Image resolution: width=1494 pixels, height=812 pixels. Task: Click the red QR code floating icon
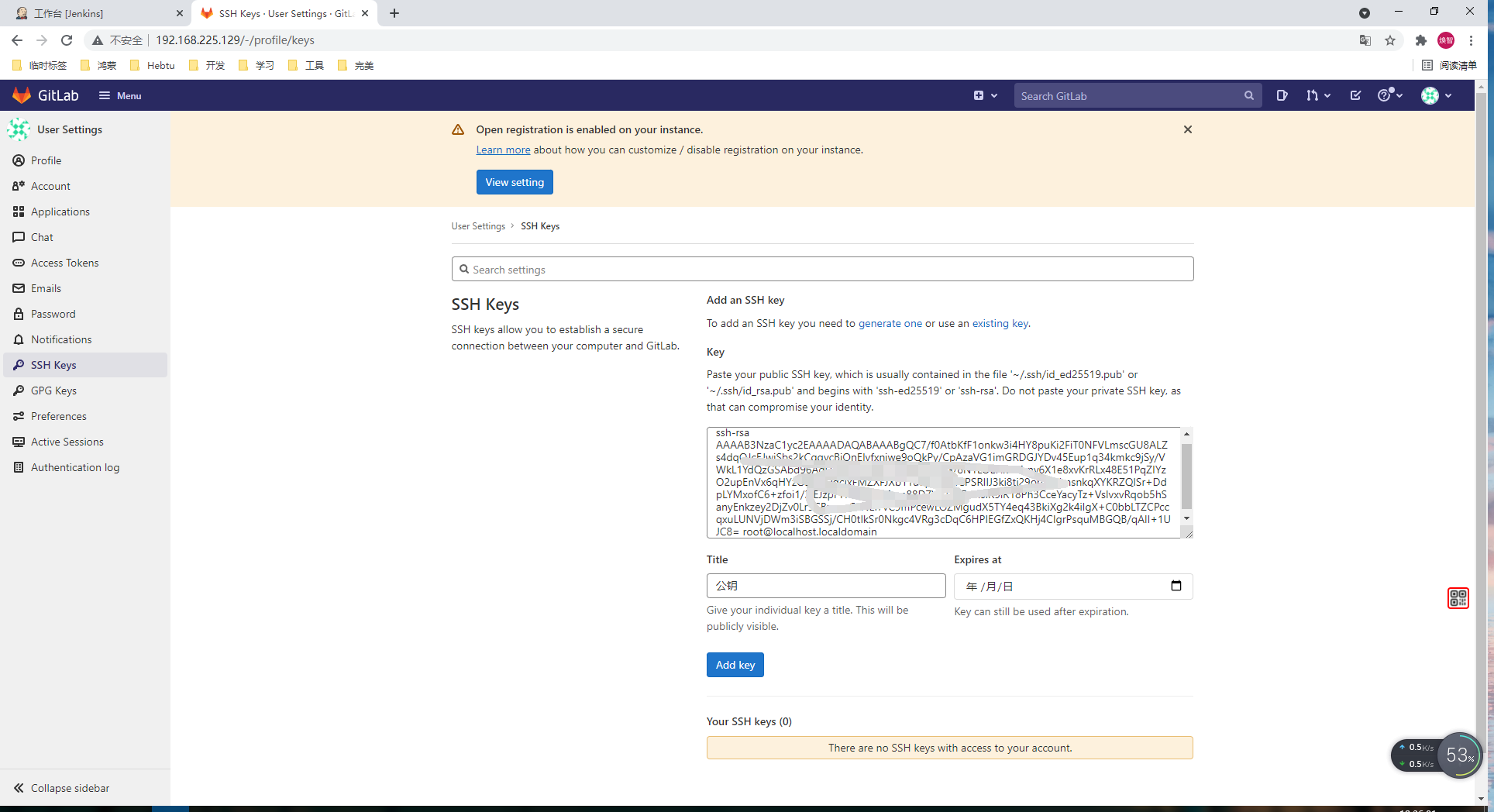pos(1458,598)
